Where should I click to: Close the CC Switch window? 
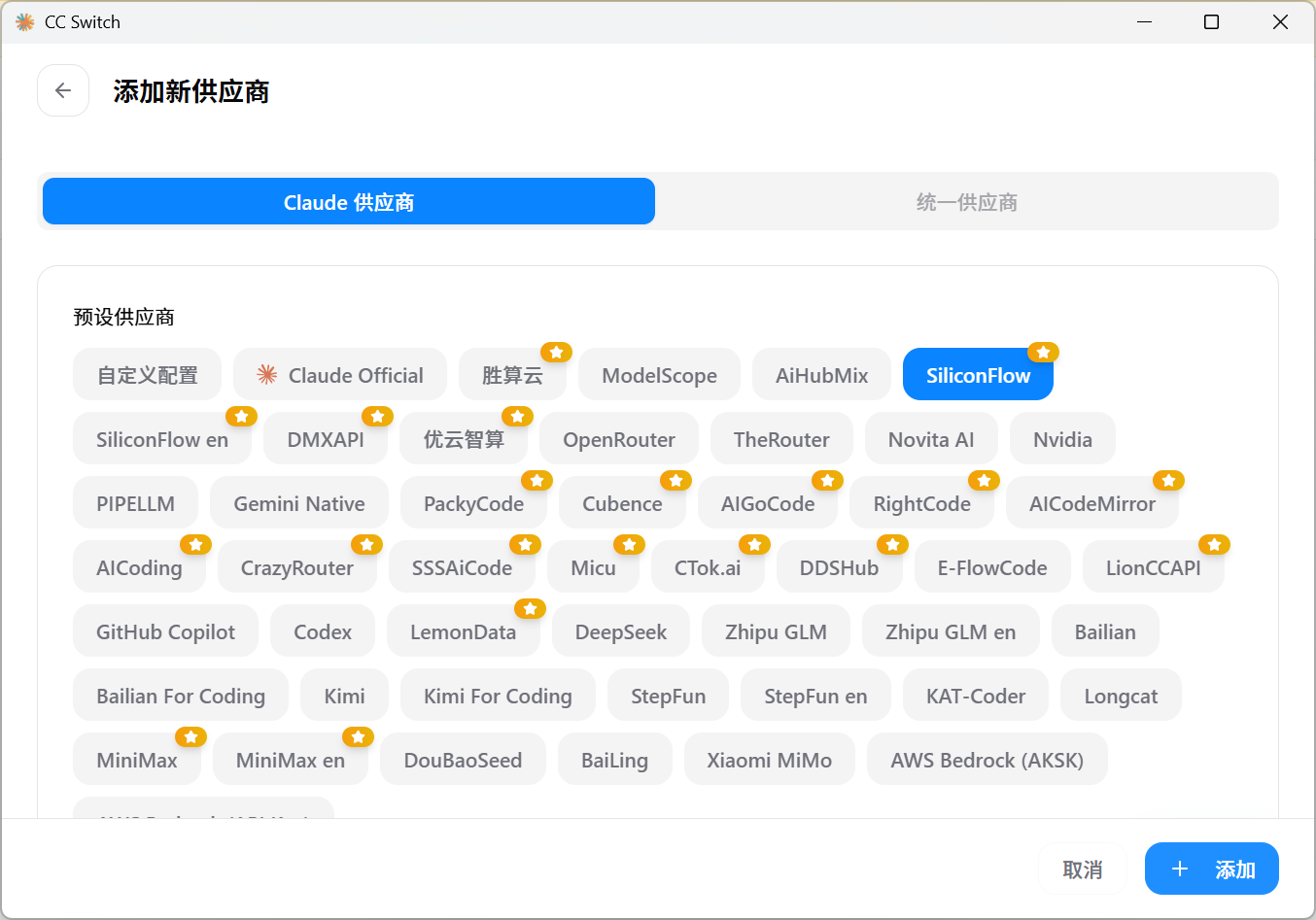tap(1280, 21)
